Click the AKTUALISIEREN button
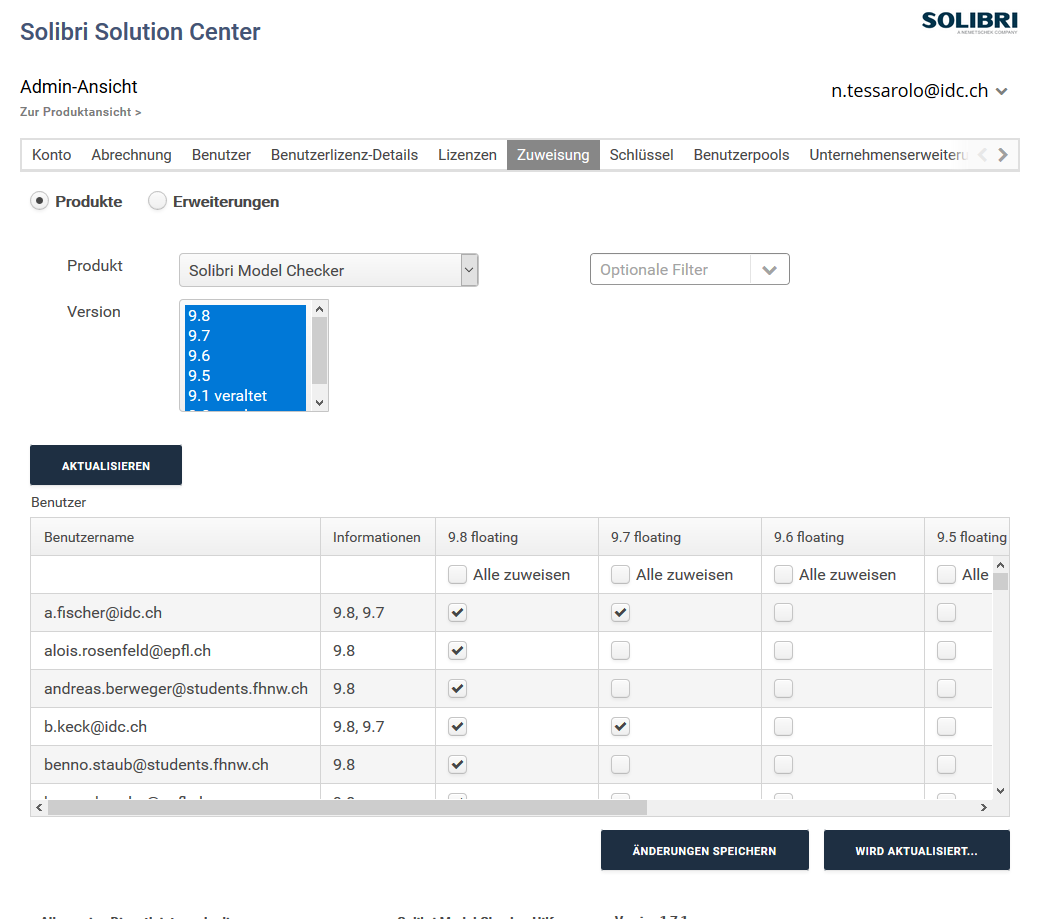Image resolution: width=1039 pixels, height=919 pixels. (106, 465)
